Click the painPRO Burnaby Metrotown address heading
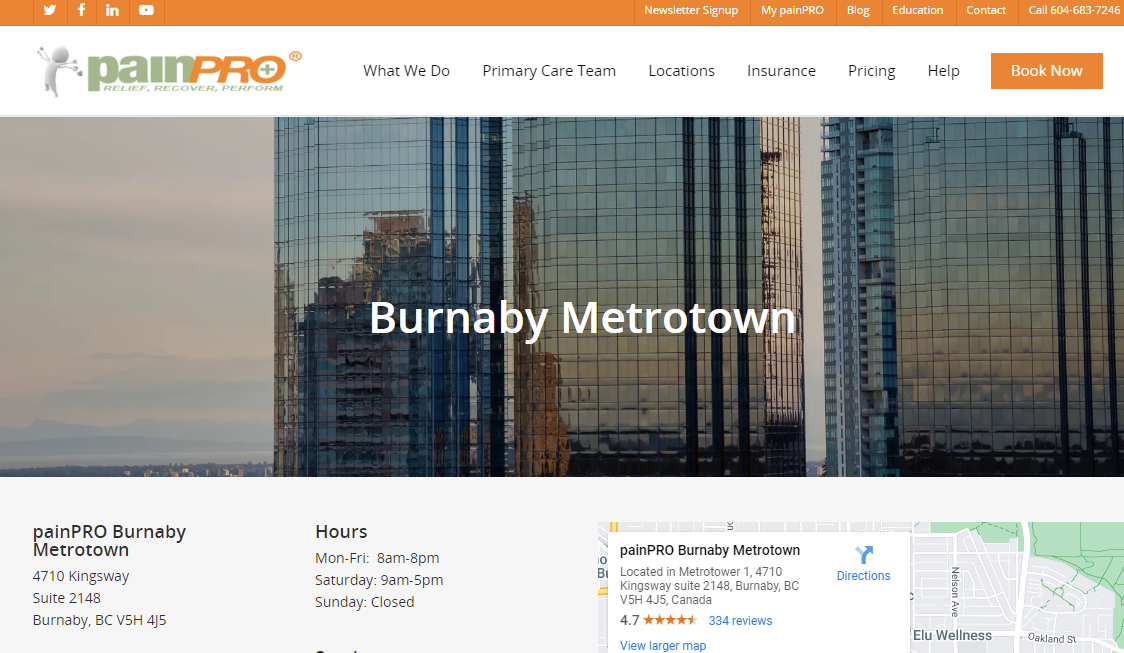The width and height of the screenshot is (1124, 653). pyautogui.click(x=109, y=540)
